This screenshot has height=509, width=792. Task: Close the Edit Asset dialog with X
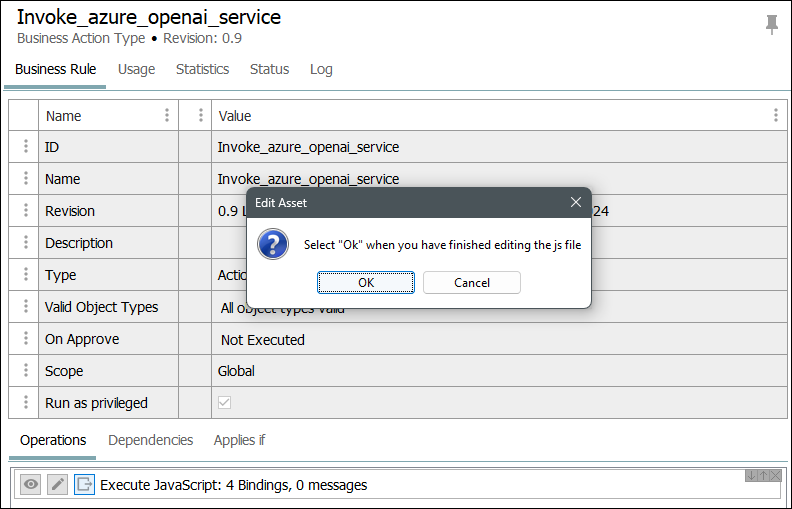tap(576, 202)
